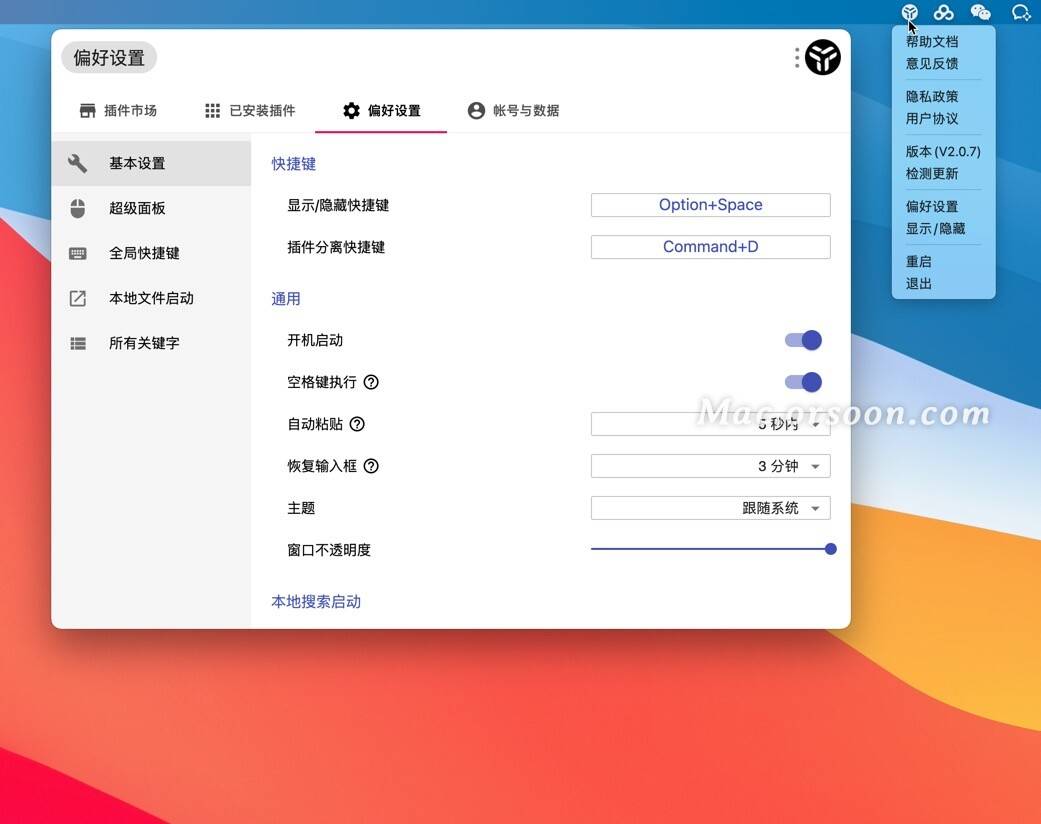
Task: Click the 本地搜索启动 section heading
Action: pos(316,602)
